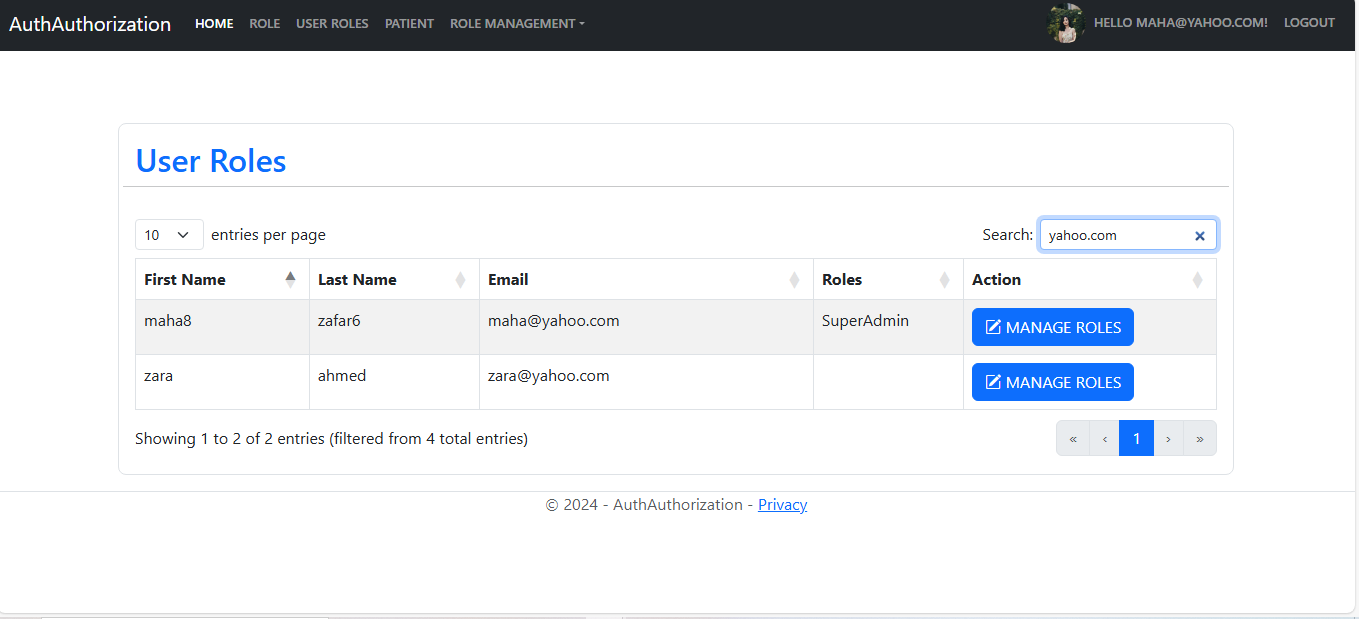Sort by the First Name column header

(x=222, y=279)
